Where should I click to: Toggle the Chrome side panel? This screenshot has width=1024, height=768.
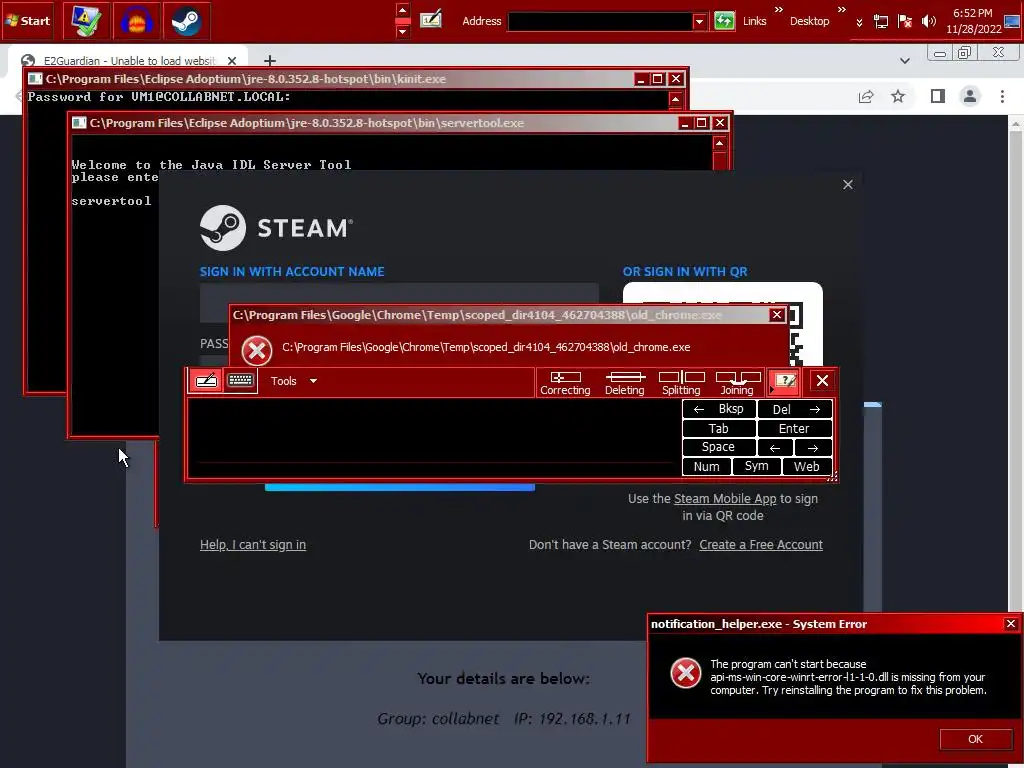938,97
